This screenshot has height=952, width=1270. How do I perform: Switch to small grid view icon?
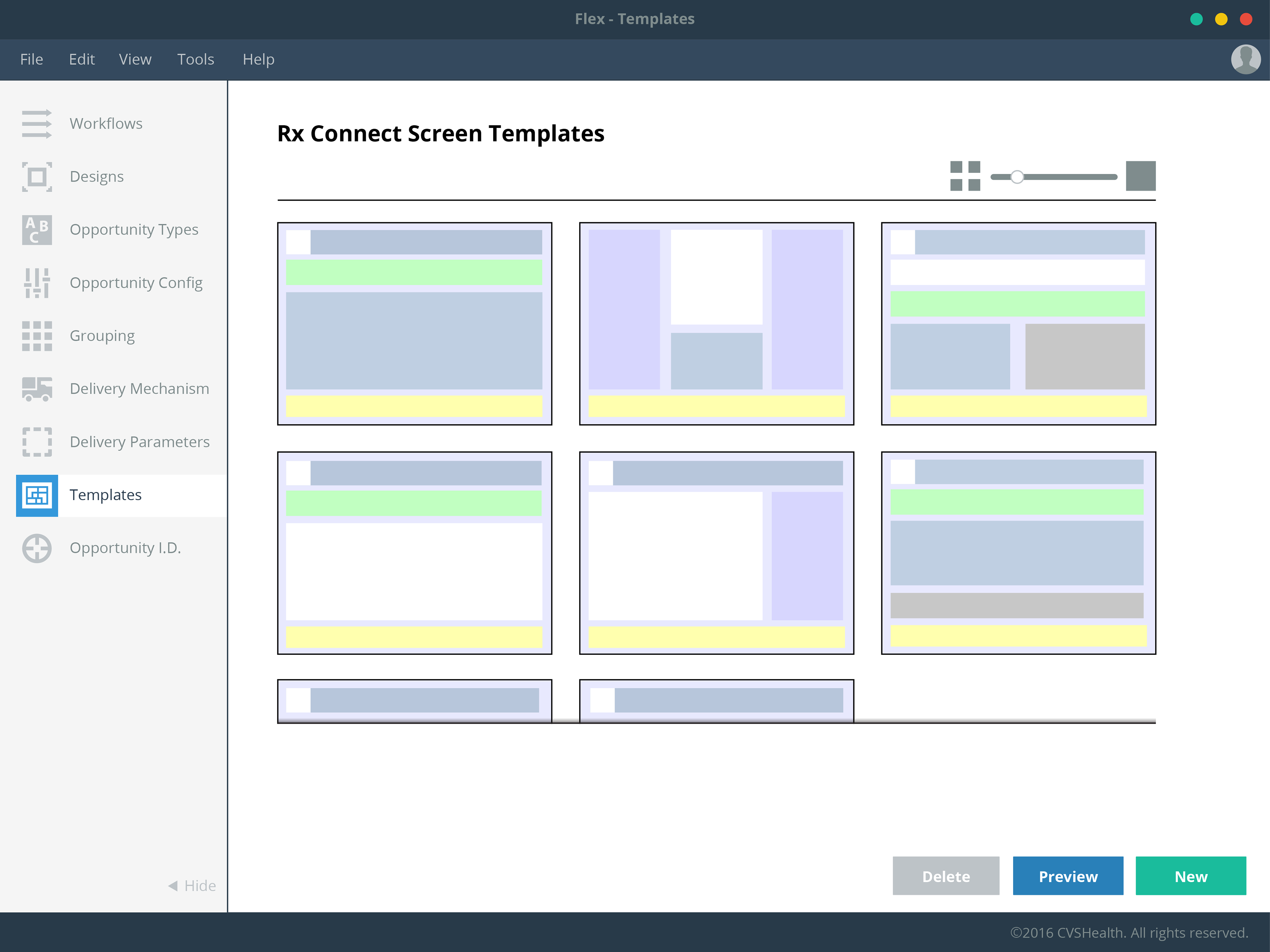965,176
